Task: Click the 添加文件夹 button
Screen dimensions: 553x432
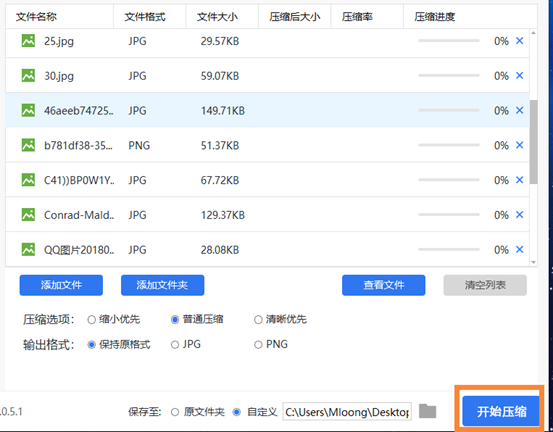Action: [163, 285]
